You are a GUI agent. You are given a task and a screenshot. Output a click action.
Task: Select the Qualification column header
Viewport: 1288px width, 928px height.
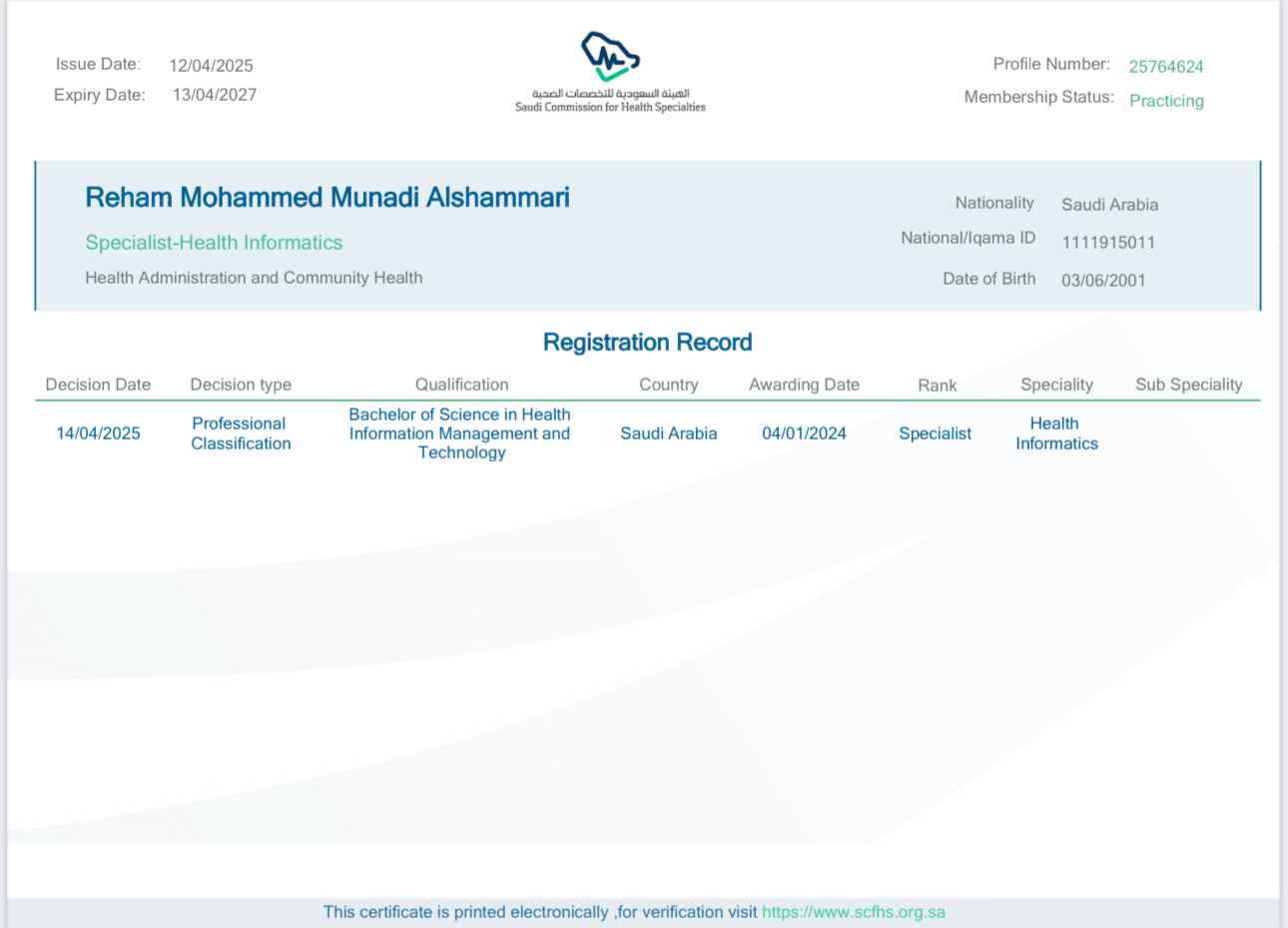[x=461, y=385]
